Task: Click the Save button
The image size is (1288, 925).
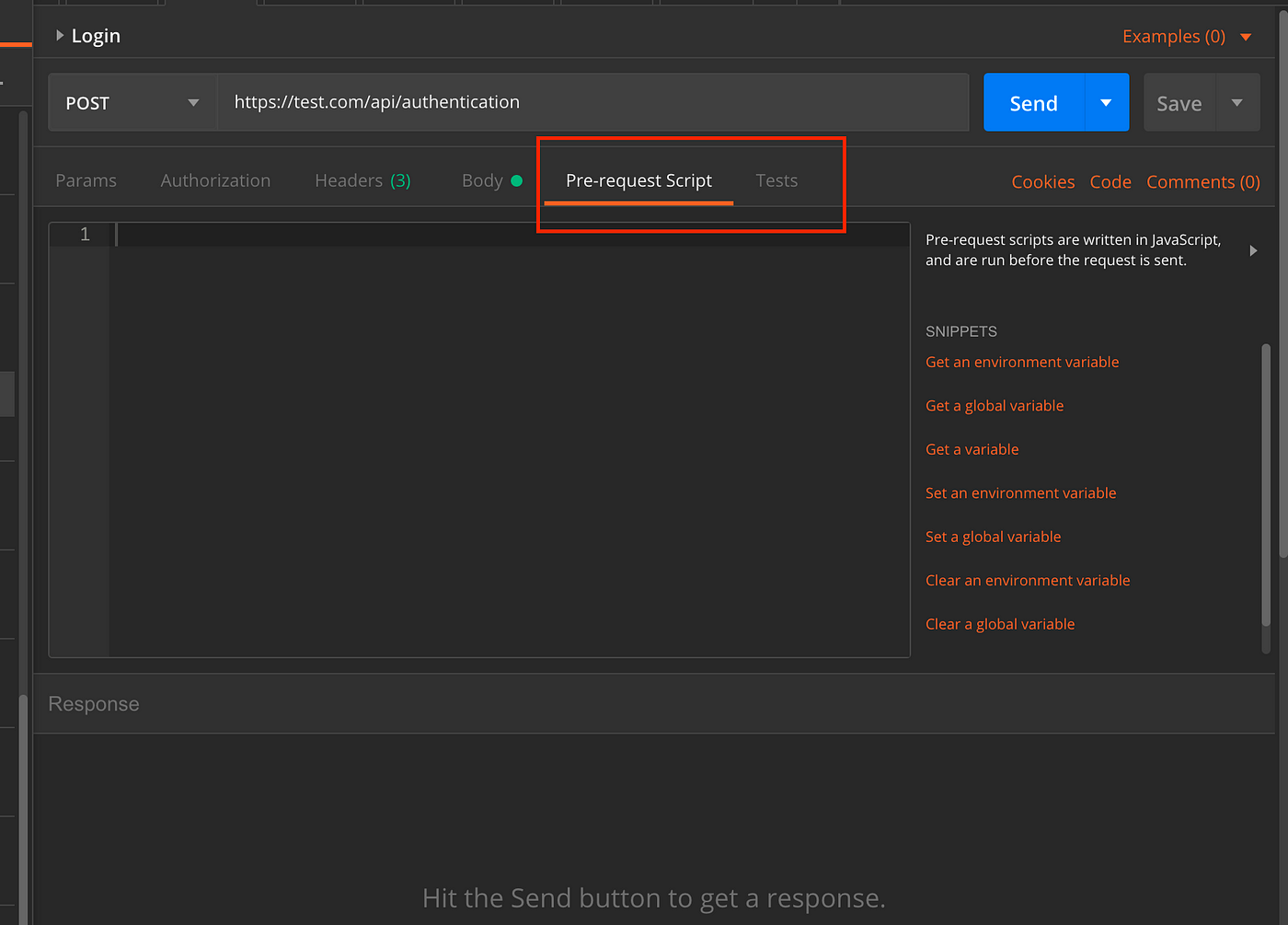Action: [x=1179, y=103]
